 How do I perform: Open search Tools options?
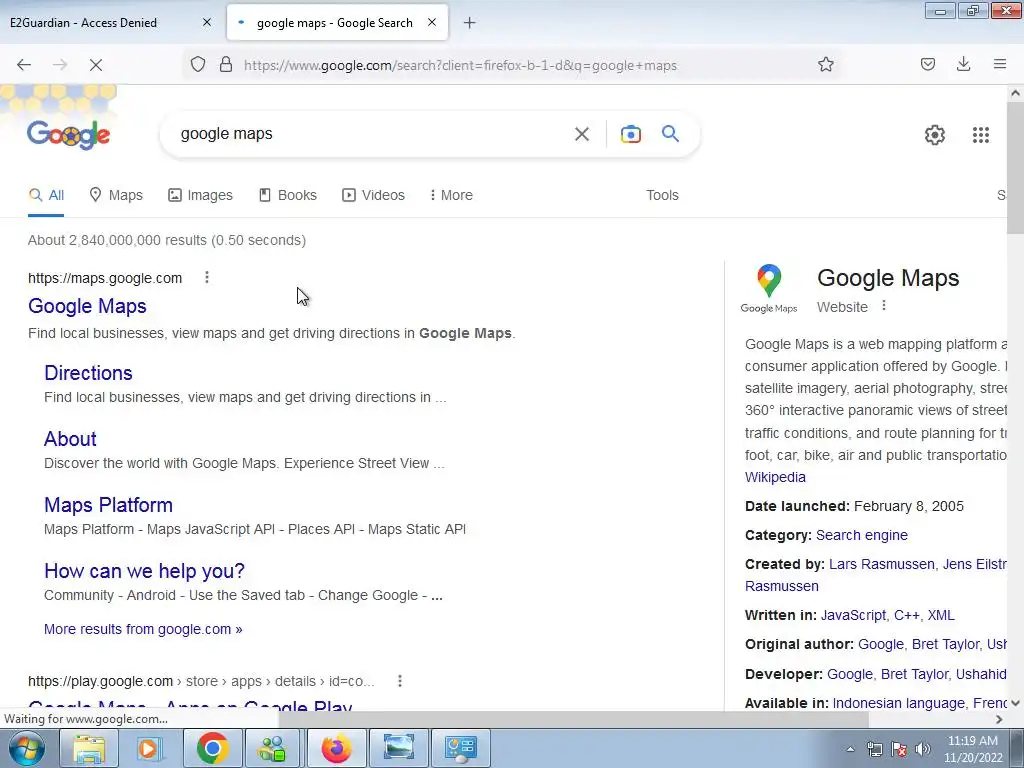coord(662,195)
